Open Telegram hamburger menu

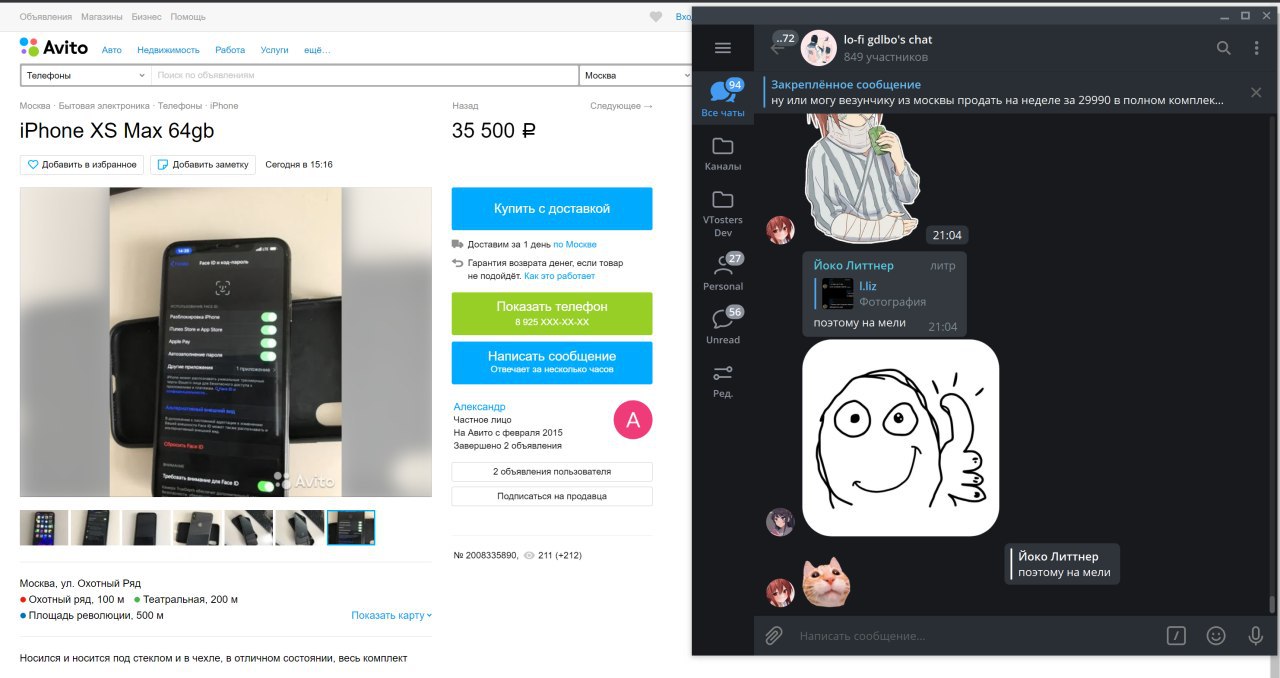723,48
